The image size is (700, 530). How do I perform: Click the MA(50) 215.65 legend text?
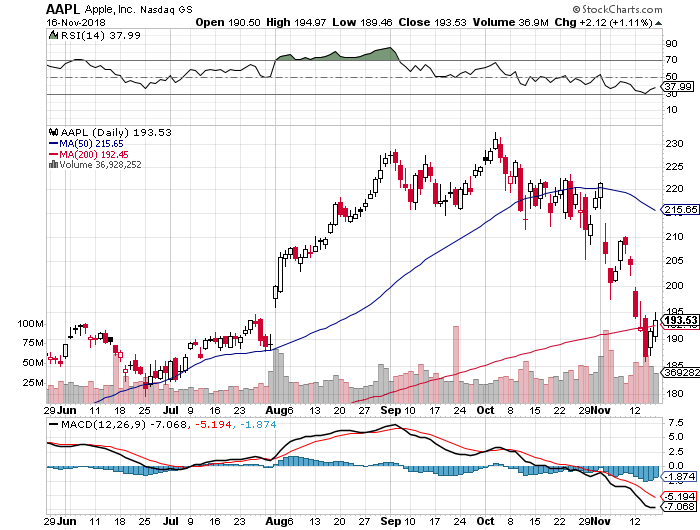(x=92, y=144)
